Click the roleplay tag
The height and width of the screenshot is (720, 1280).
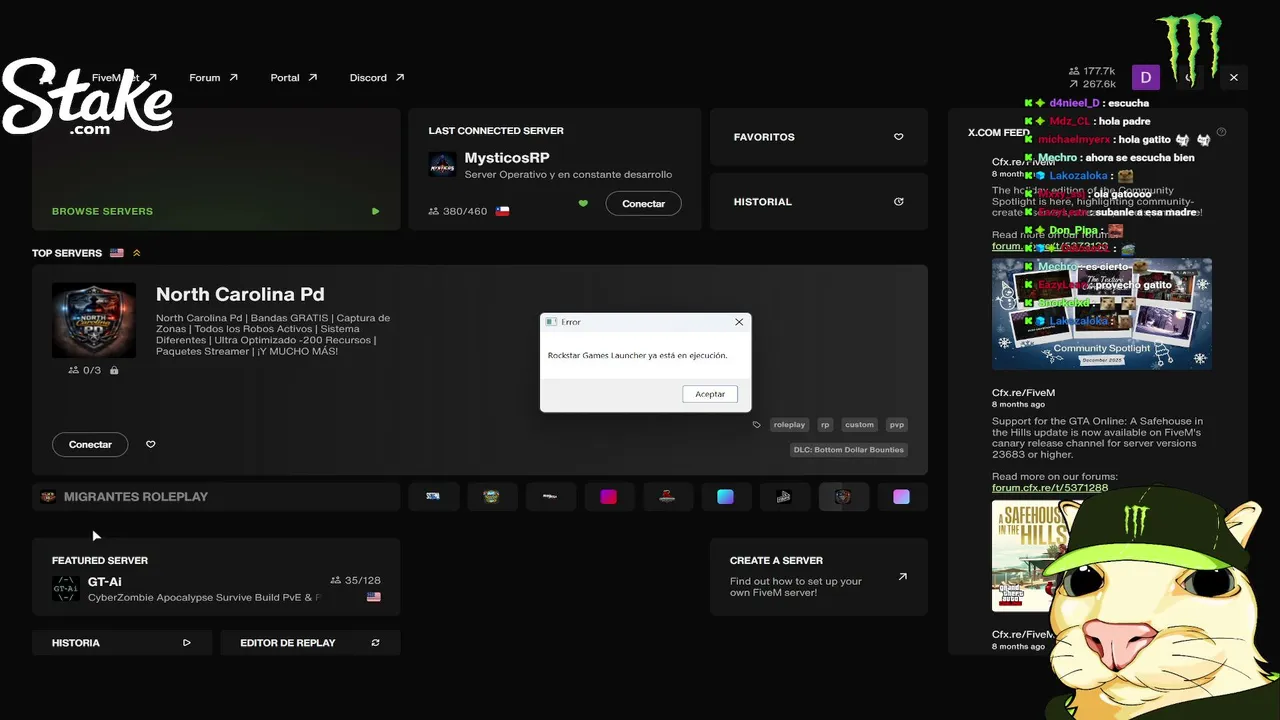(789, 424)
